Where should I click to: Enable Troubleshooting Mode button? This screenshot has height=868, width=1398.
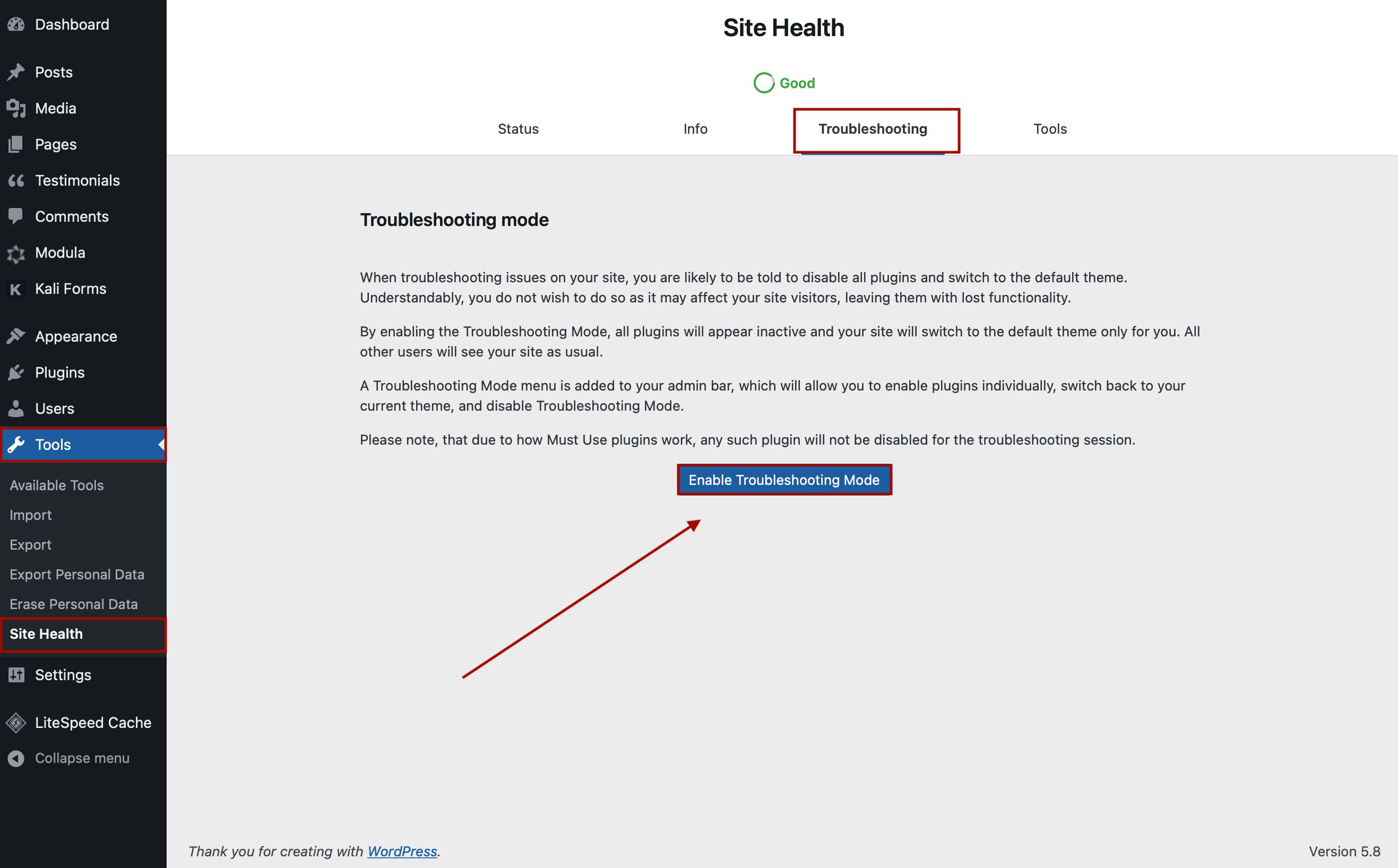[x=784, y=479]
